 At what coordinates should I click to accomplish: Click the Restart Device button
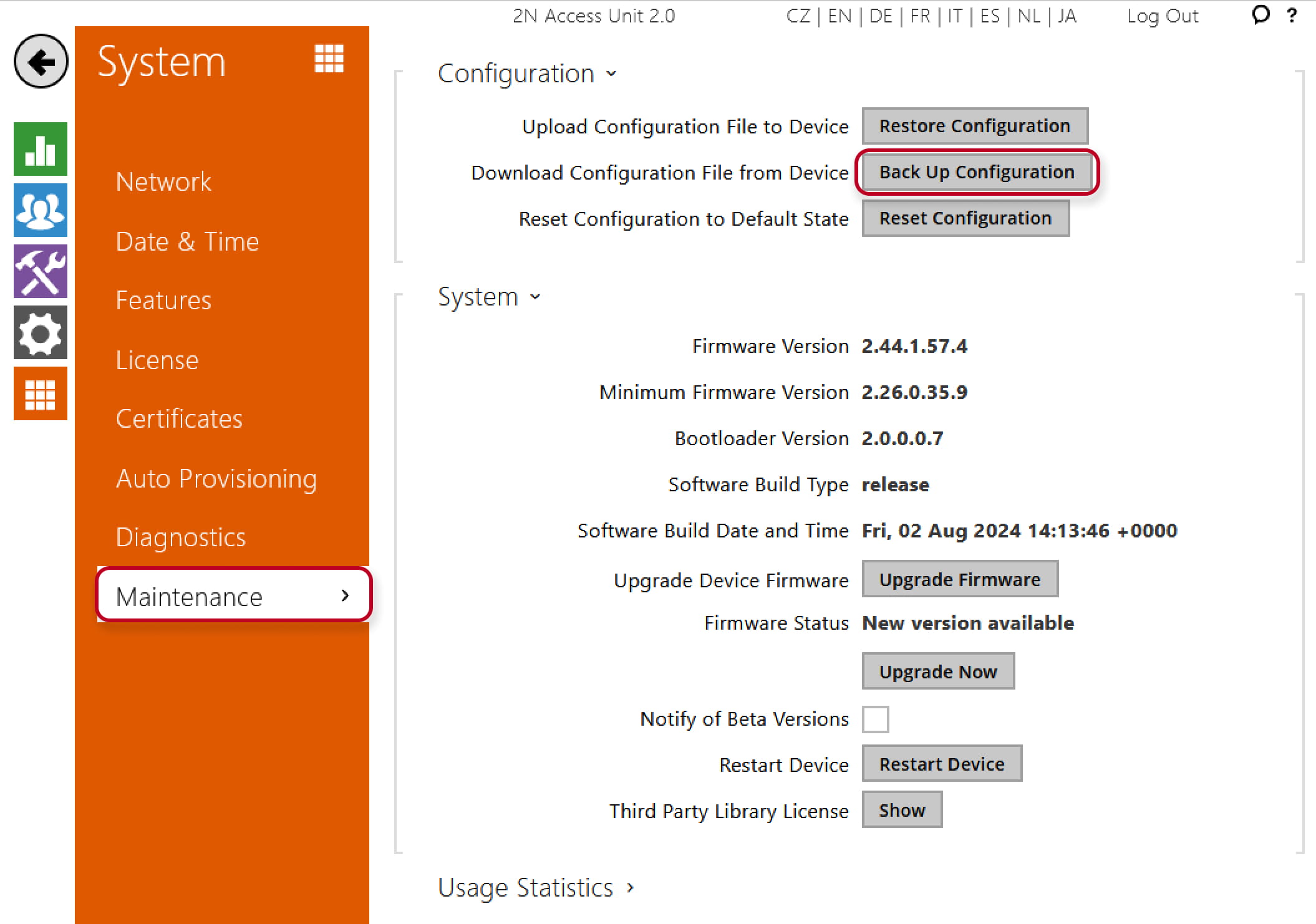942,764
